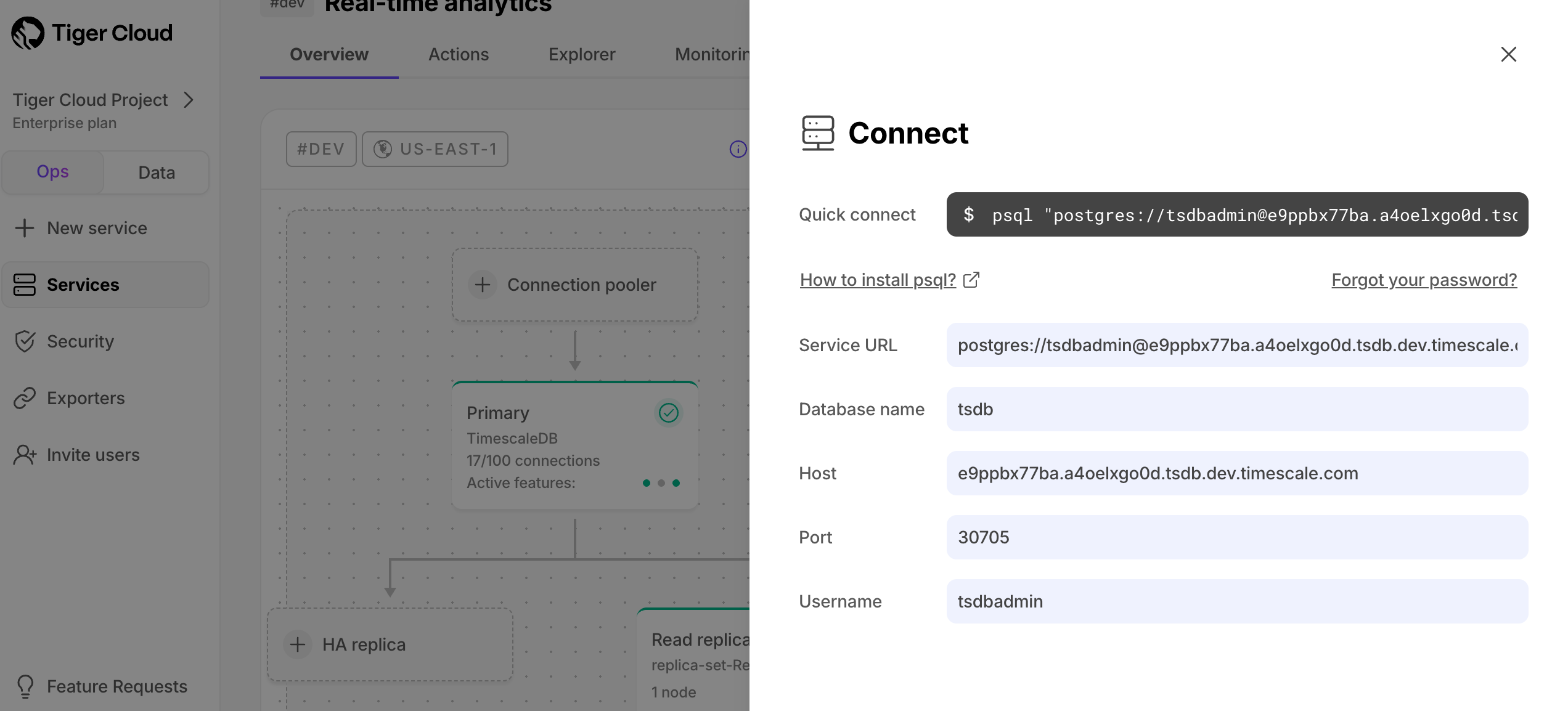1568x711 pixels.
Task: Switch to the Actions tab
Action: pyautogui.click(x=458, y=54)
